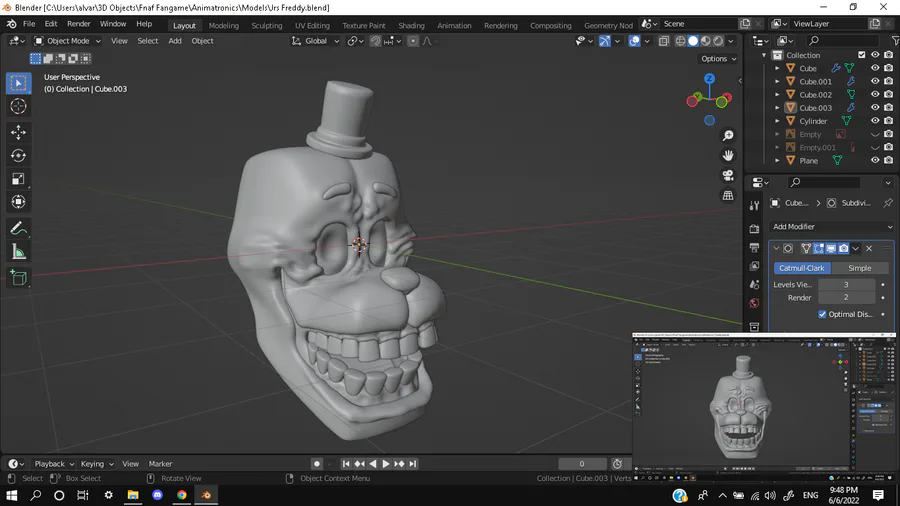Open the Render menu

[x=79, y=24]
